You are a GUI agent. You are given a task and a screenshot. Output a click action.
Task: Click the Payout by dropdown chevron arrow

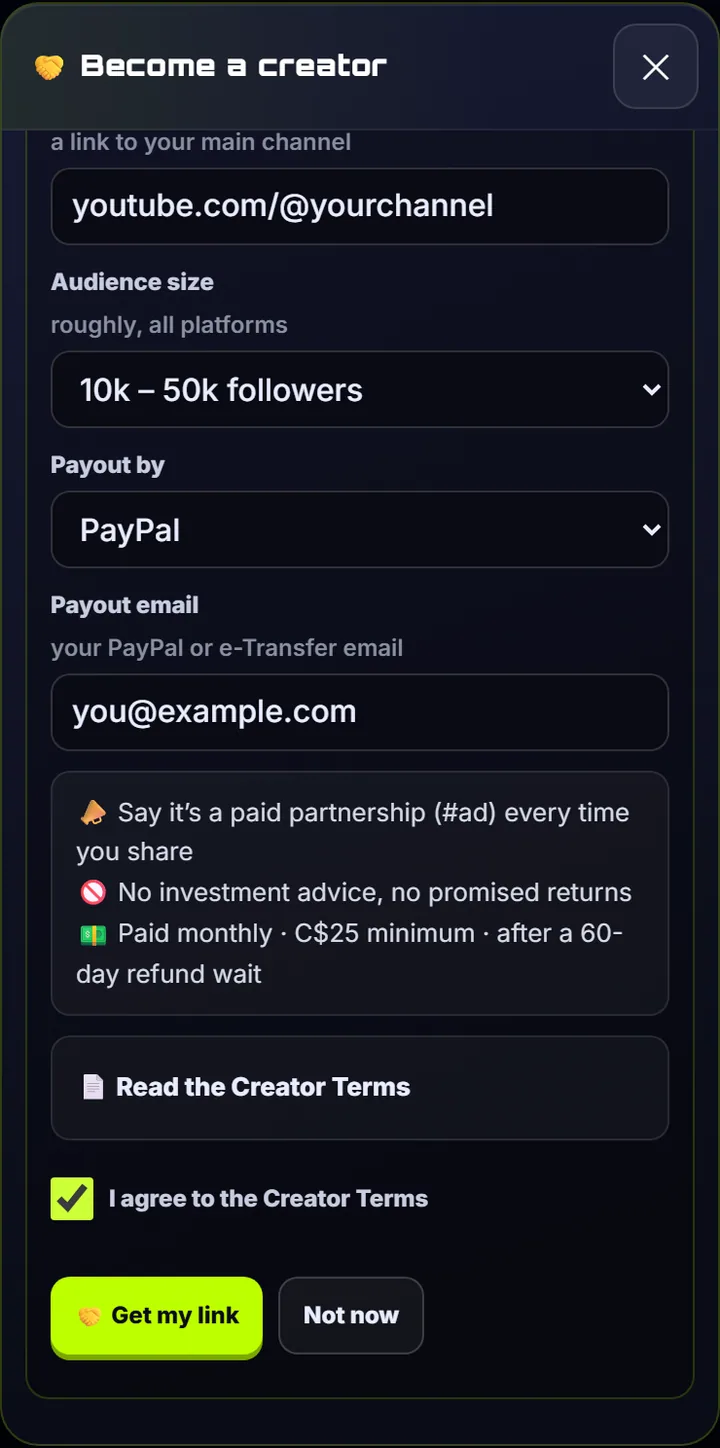point(651,529)
